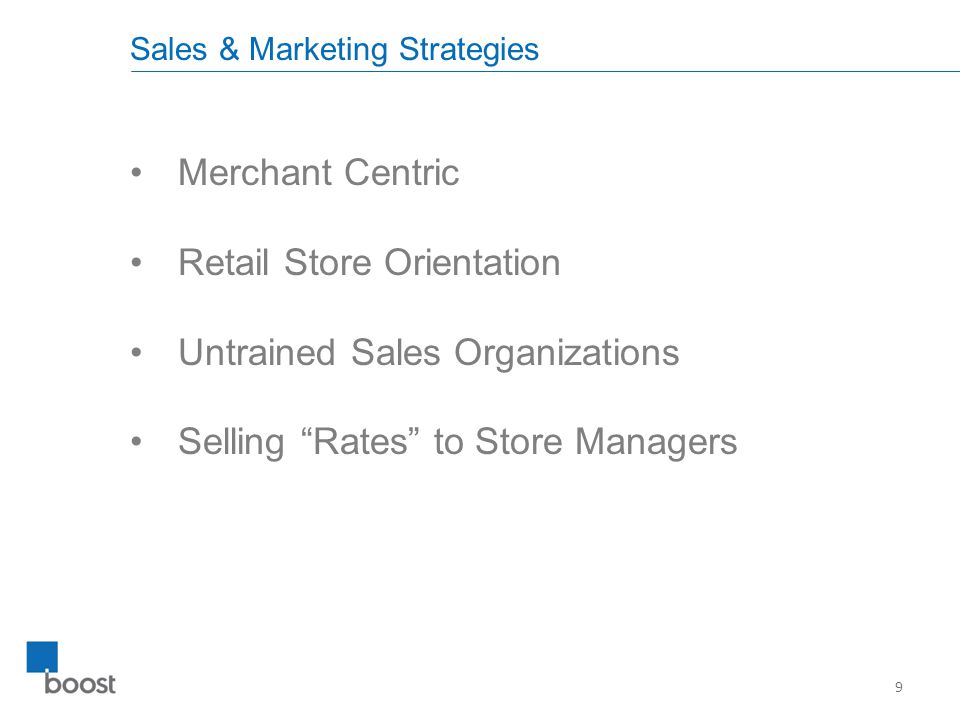Click the ampersand in the slide title
Image resolution: width=960 pixels, height=720 pixels.
[x=228, y=49]
